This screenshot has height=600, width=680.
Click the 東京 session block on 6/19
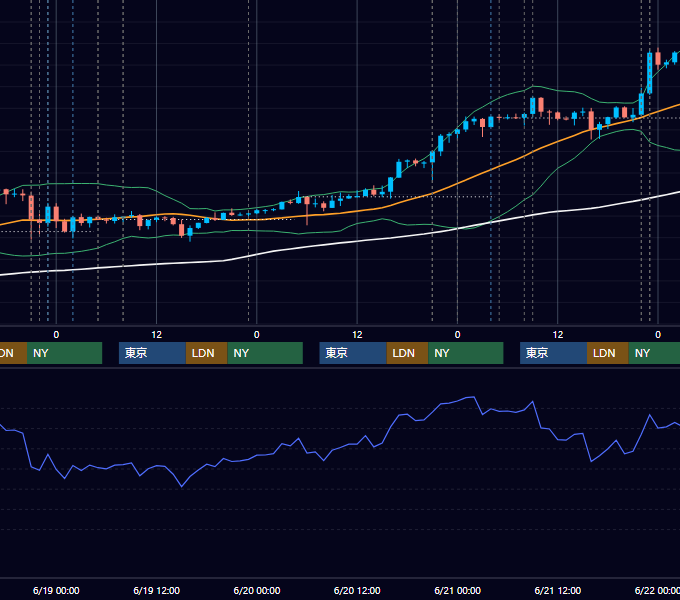[x=152, y=353]
